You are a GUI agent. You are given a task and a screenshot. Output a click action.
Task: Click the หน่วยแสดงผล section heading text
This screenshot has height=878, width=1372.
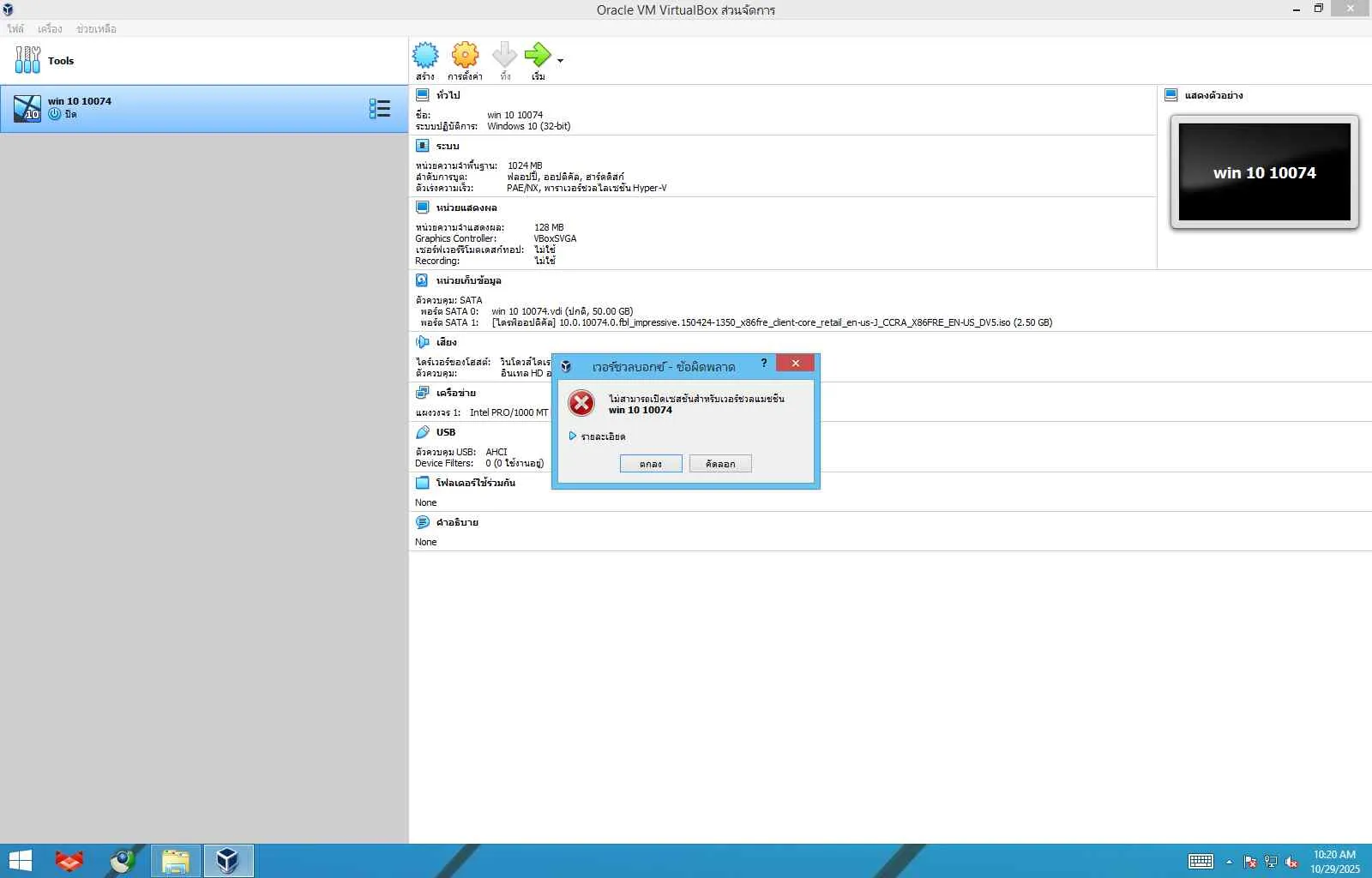(466, 207)
